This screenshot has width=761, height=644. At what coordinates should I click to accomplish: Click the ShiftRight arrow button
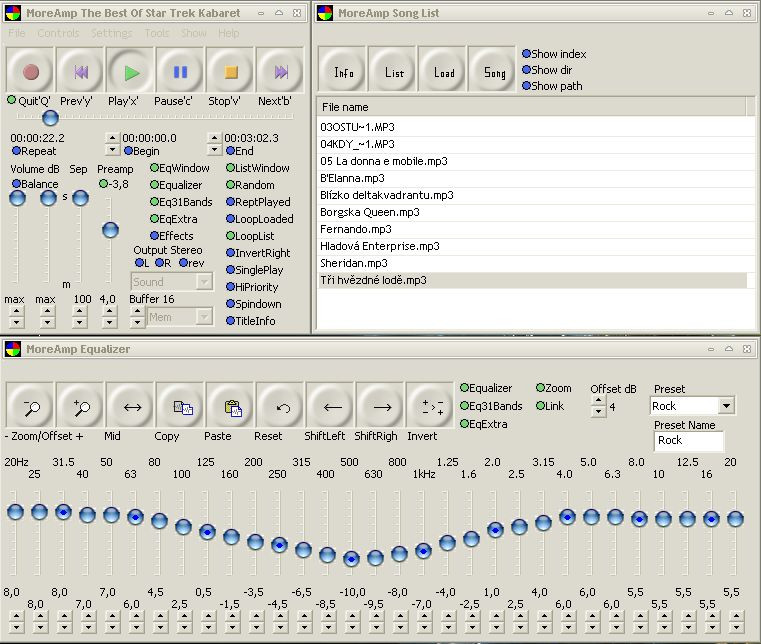(x=380, y=407)
